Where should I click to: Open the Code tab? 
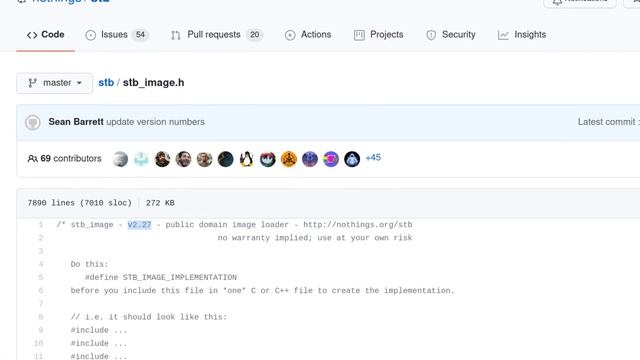click(45, 35)
